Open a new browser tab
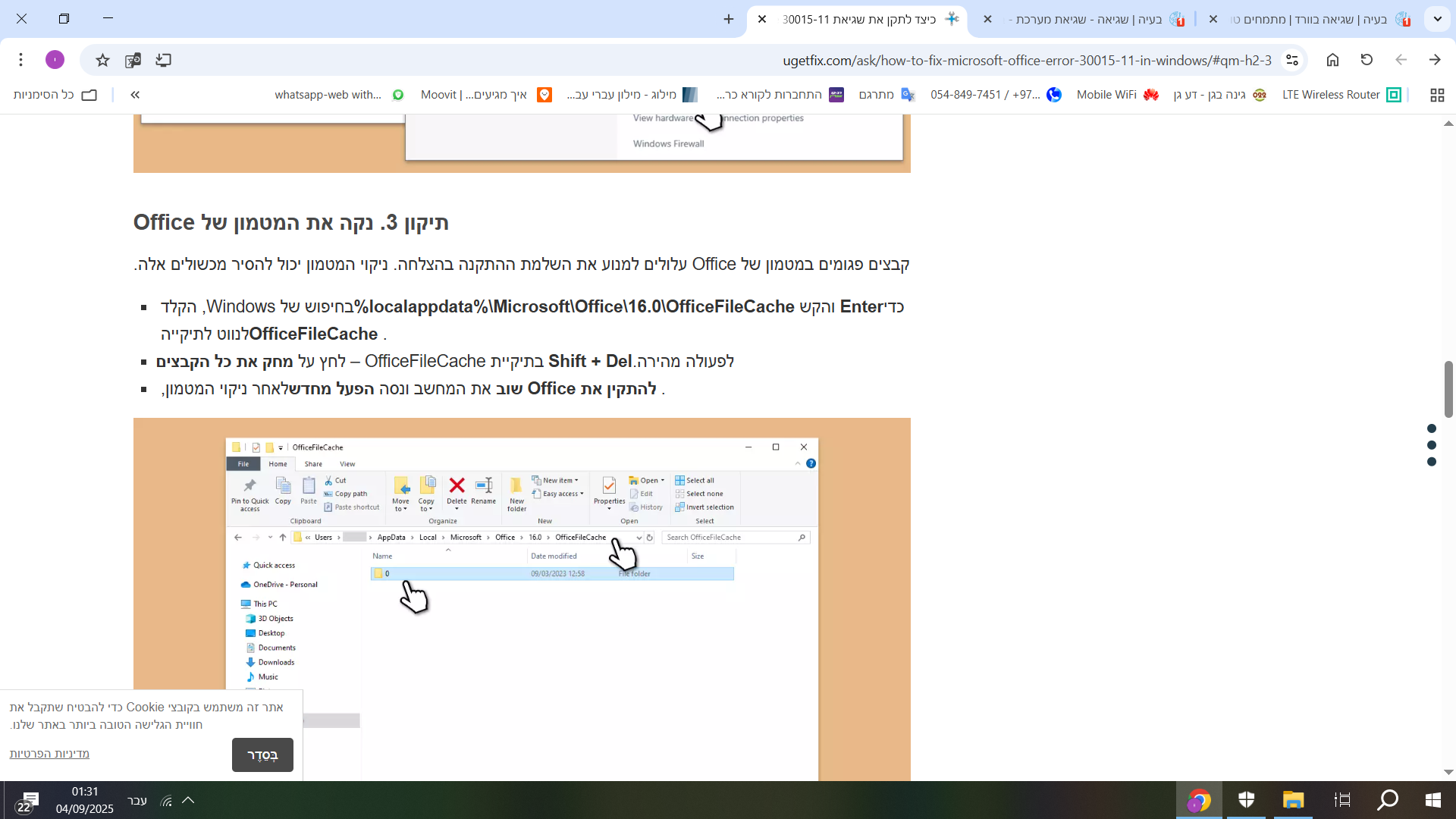The height and width of the screenshot is (819, 1456). tap(729, 19)
